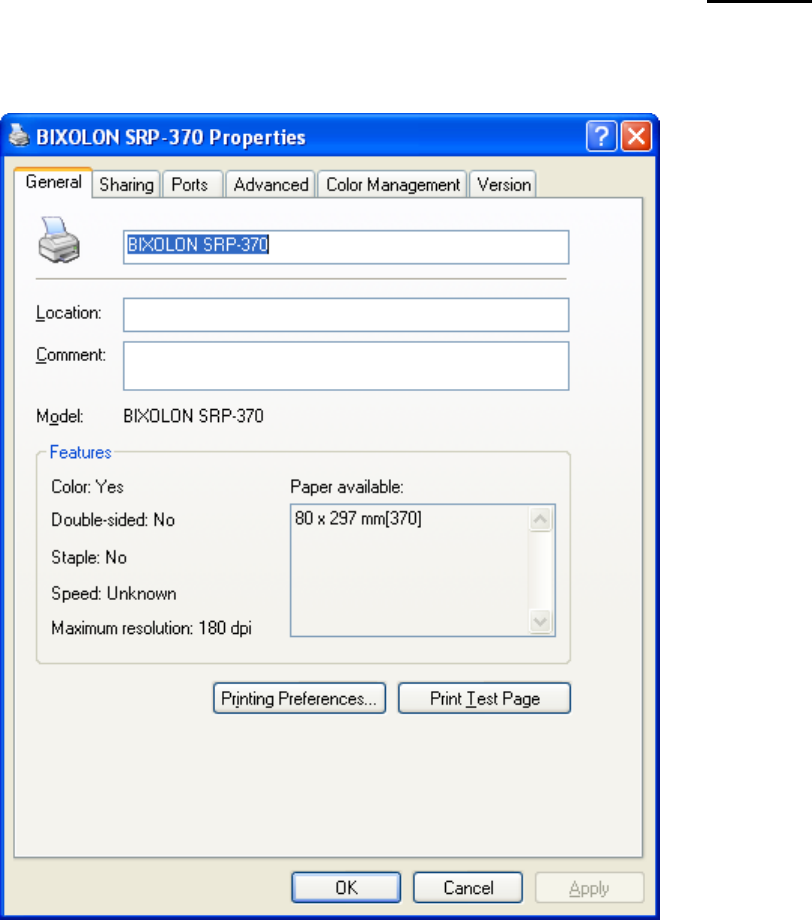The height and width of the screenshot is (920, 812).
Task: Click the Apply button
Action: click(x=590, y=888)
